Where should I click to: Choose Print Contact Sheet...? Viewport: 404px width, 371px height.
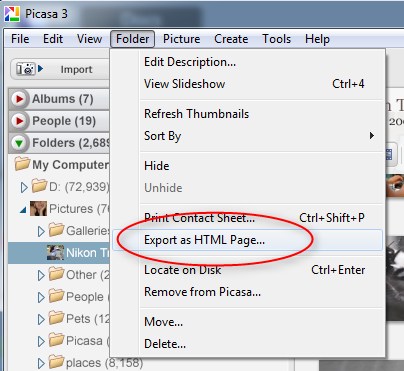[248, 218]
